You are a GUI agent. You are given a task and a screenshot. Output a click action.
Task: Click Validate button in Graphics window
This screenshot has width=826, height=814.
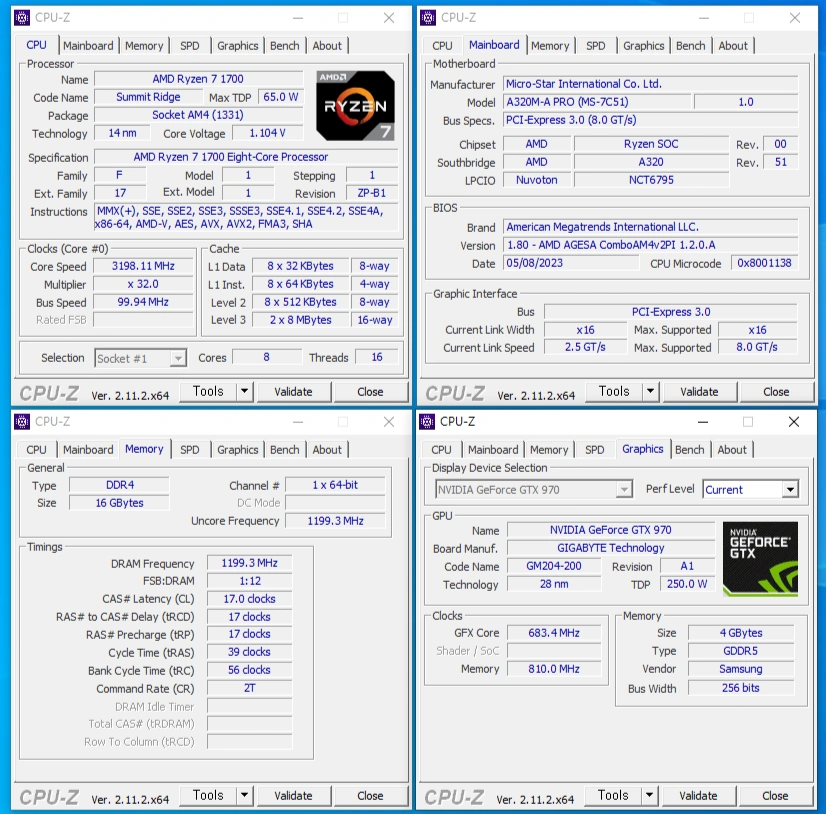(698, 796)
